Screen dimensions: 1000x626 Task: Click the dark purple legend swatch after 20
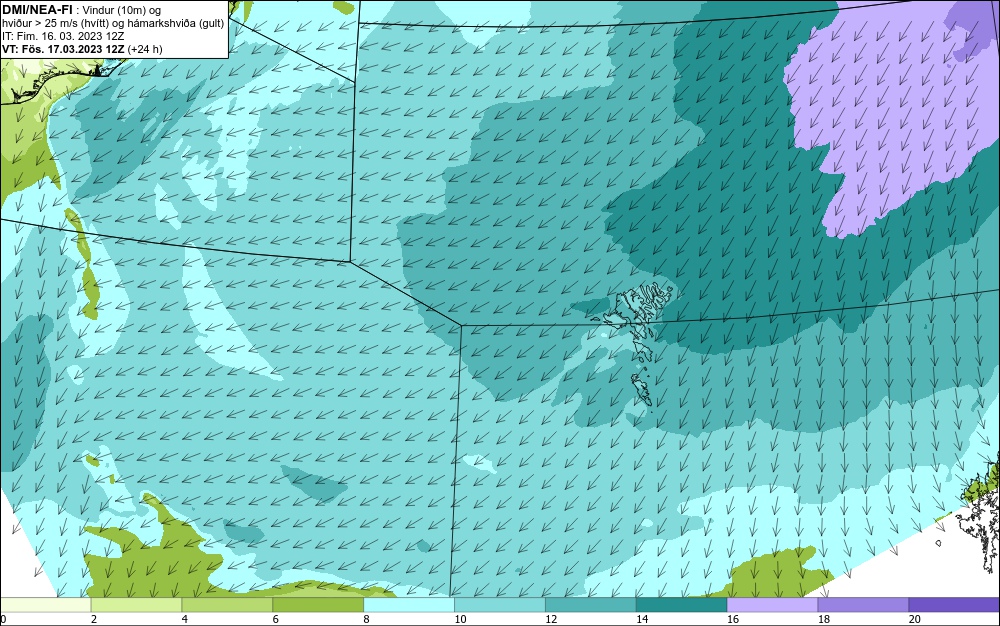click(954, 604)
